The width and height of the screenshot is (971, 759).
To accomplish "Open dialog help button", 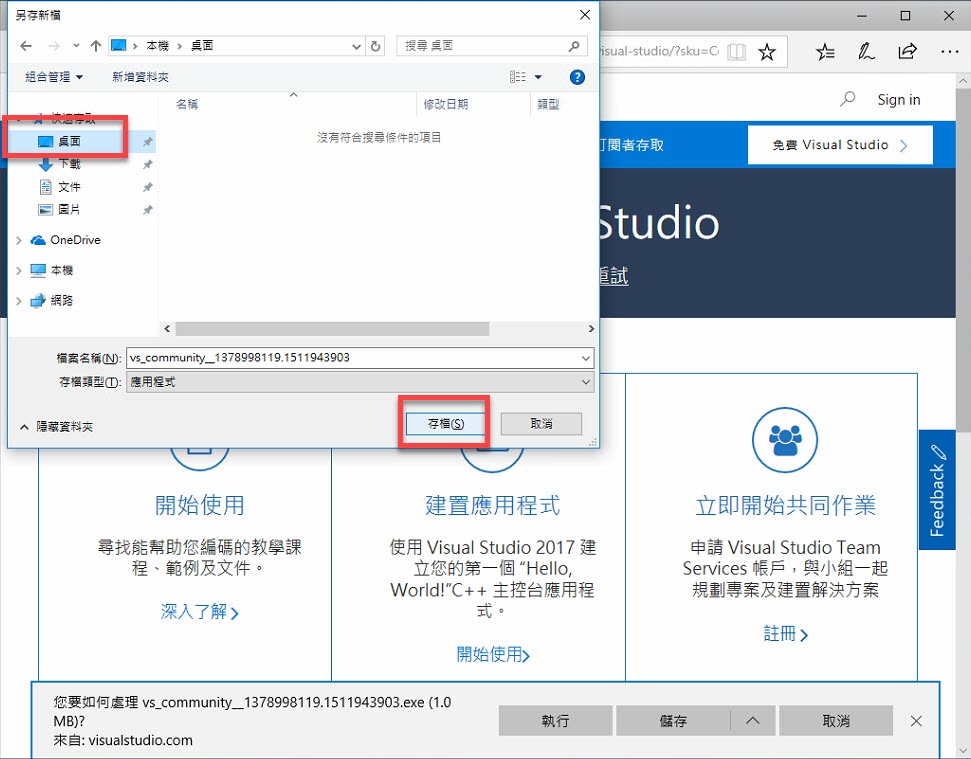I will tap(577, 77).
